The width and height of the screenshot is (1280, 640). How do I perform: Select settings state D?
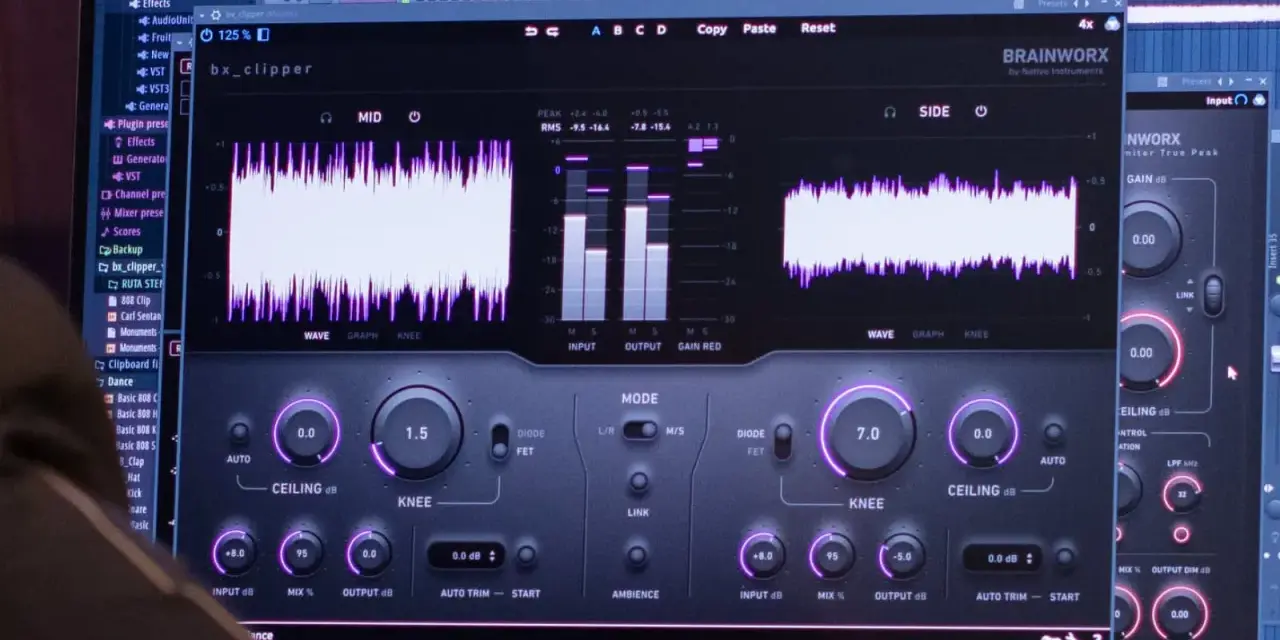(x=661, y=30)
